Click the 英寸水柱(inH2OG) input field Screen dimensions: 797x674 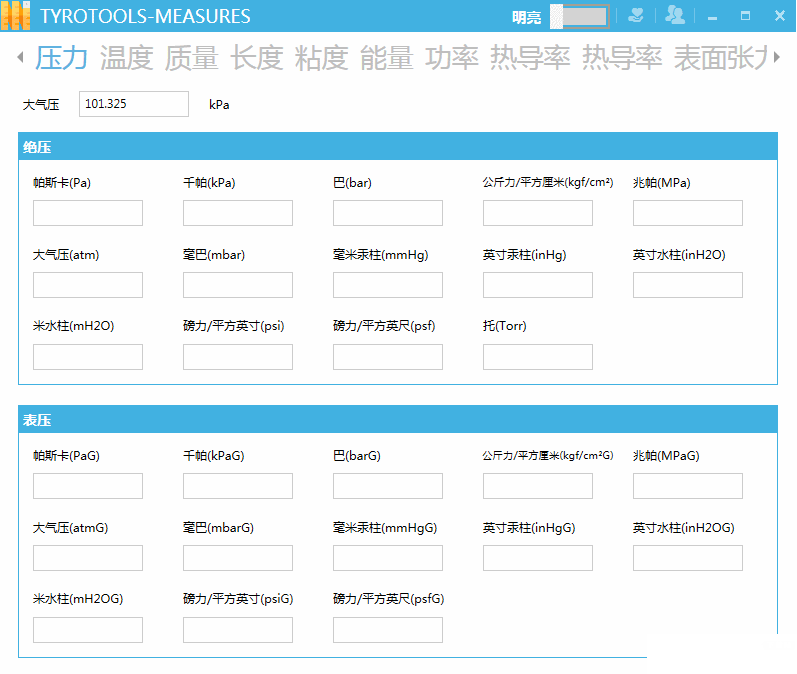point(688,559)
